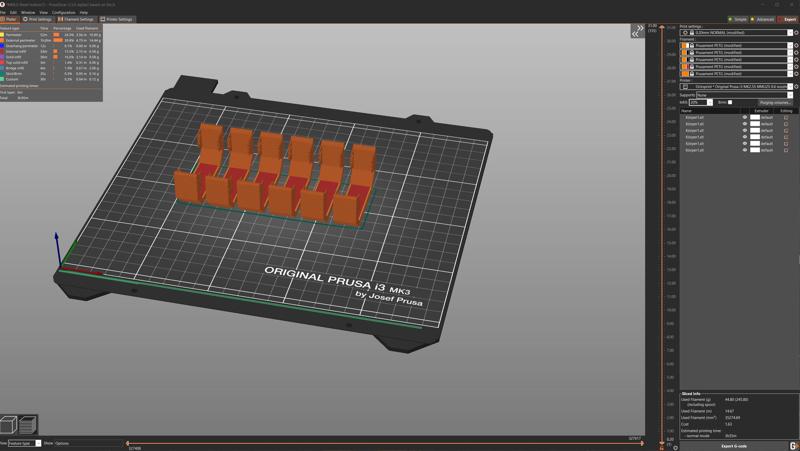Open the File menu
The height and width of the screenshot is (451, 800).
point(3,12)
